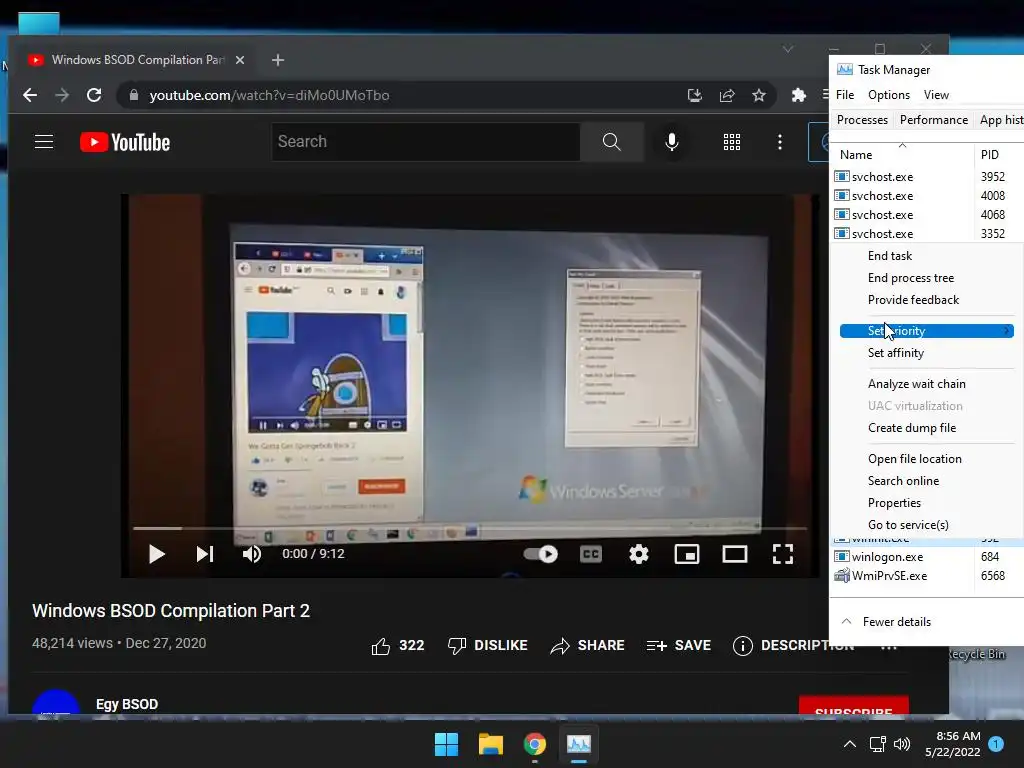Select winlogon.exe process row
This screenshot has width=1024, height=768.
[x=927, y=557]
